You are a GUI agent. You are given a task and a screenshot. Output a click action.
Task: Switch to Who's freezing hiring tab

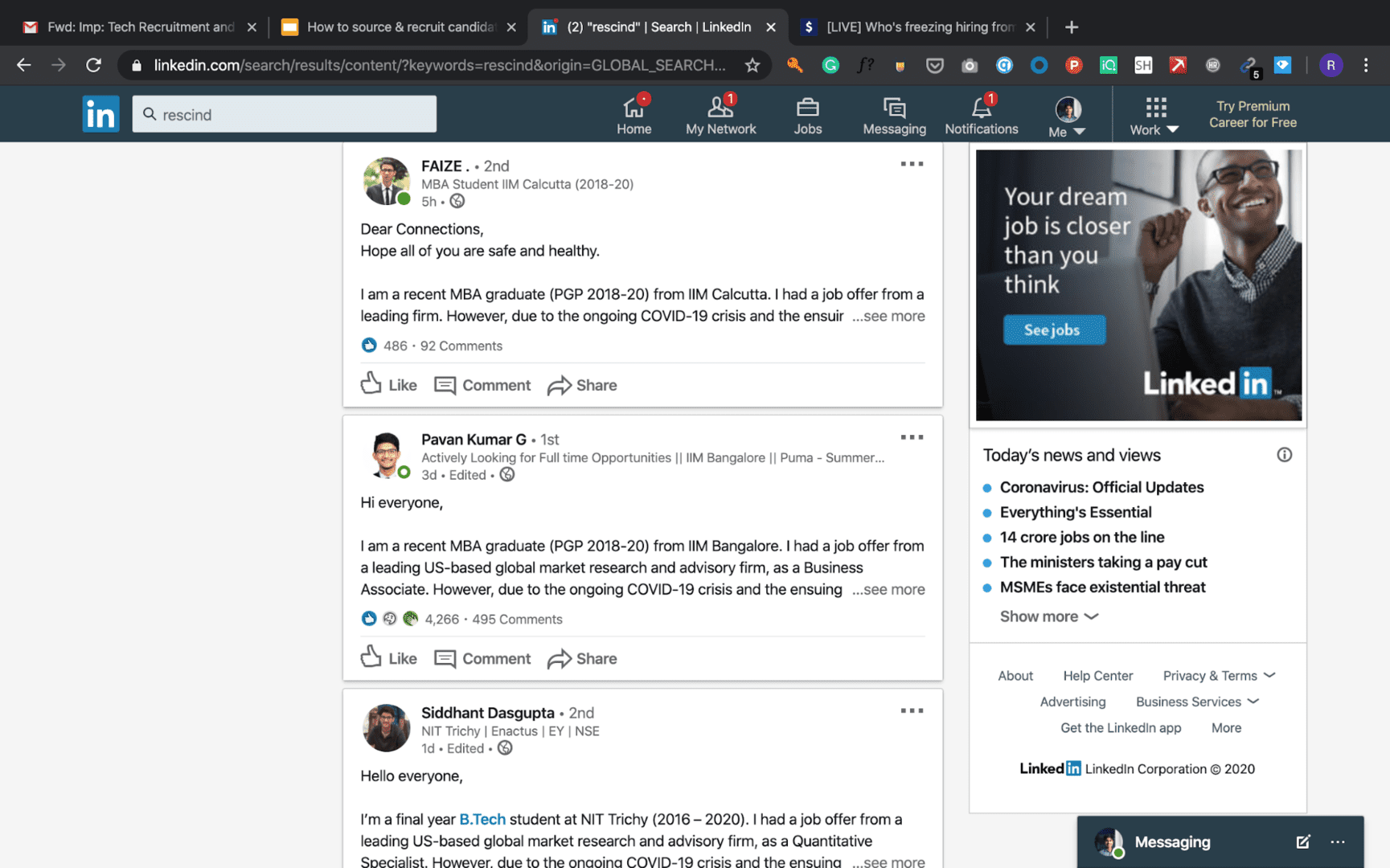coord(920,27)
